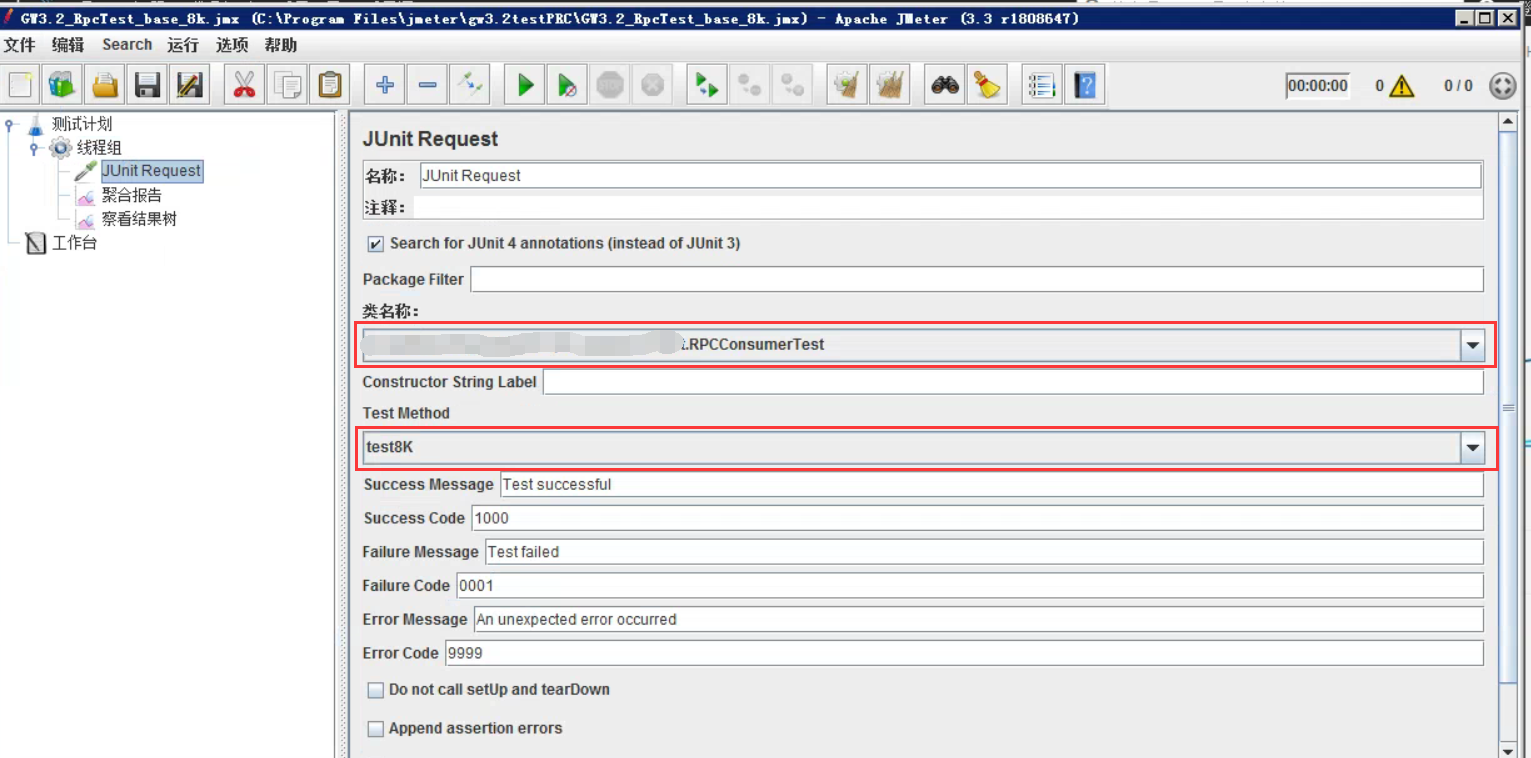Viewport: 1531px width, 758px height.
Task: Open the Search menu
Action: point(127,45)
